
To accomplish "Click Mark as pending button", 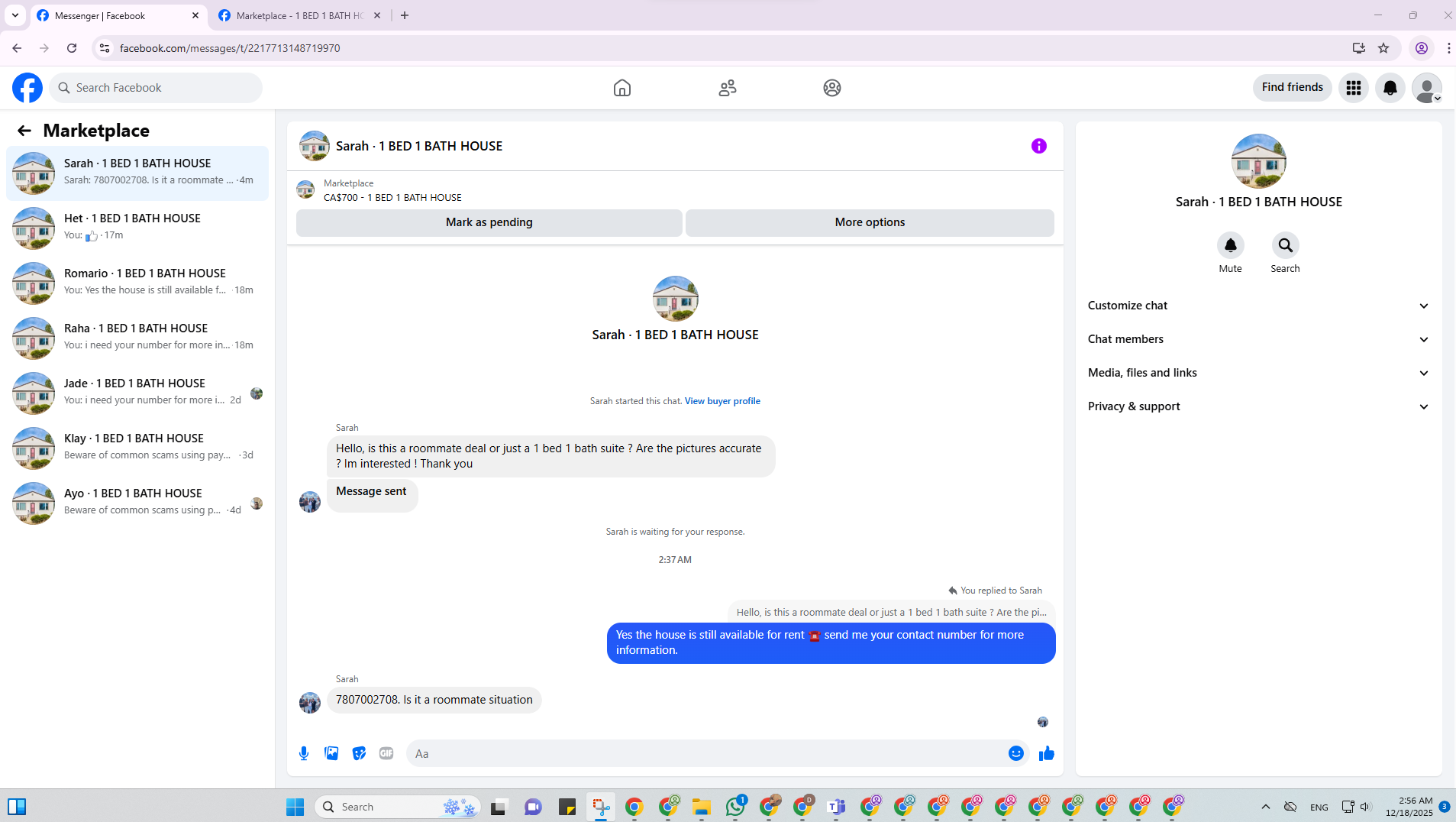I will pos(489,222).
